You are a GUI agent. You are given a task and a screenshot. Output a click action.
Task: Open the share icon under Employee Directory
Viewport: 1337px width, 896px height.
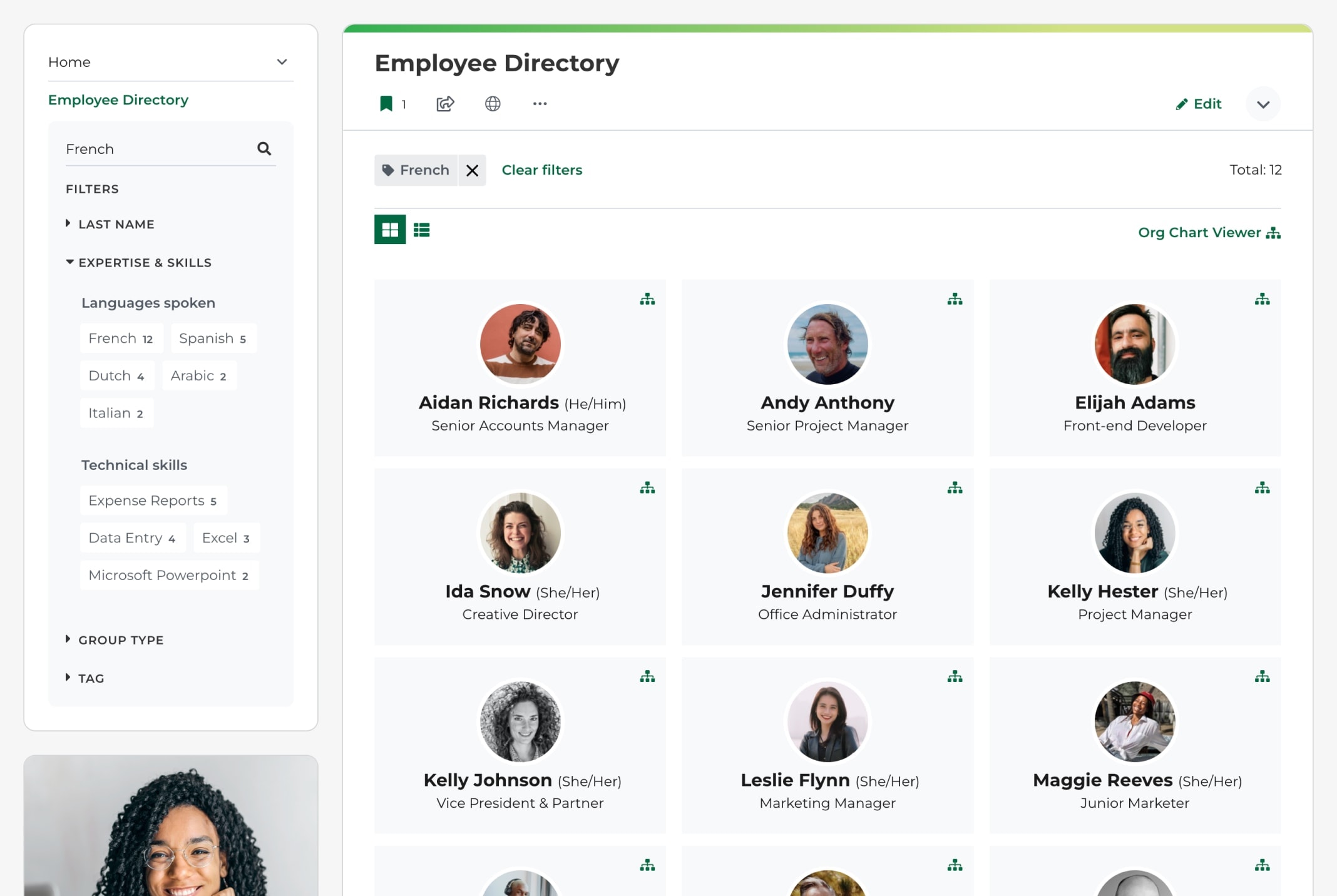(x=445, y=104)
